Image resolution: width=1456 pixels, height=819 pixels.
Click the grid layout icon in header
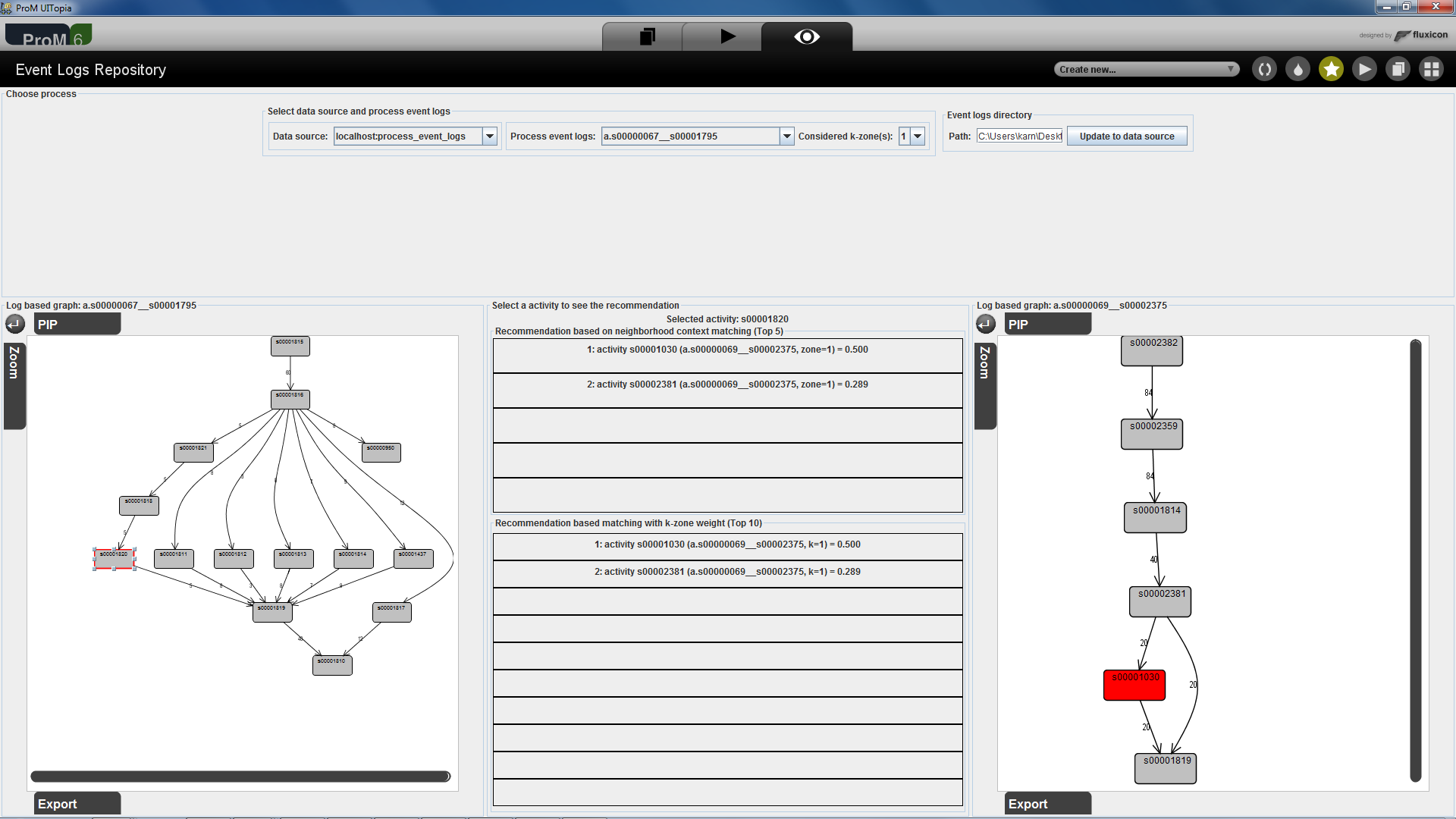1431,70
